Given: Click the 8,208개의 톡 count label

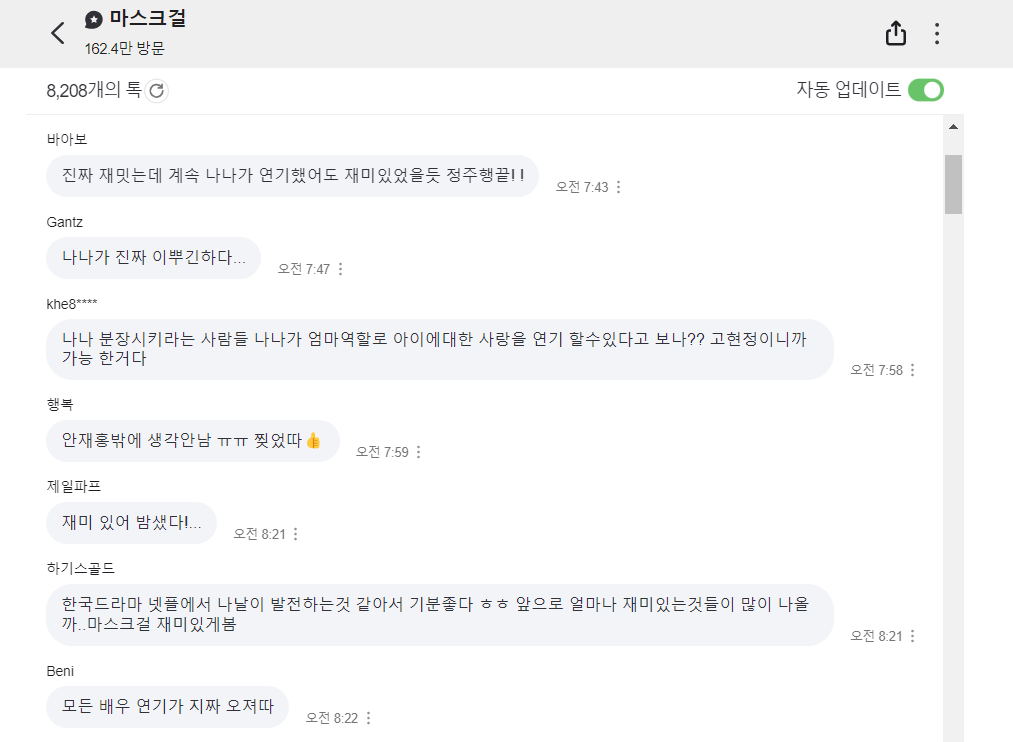Looking at the screenshot, I should click(94, 90).
